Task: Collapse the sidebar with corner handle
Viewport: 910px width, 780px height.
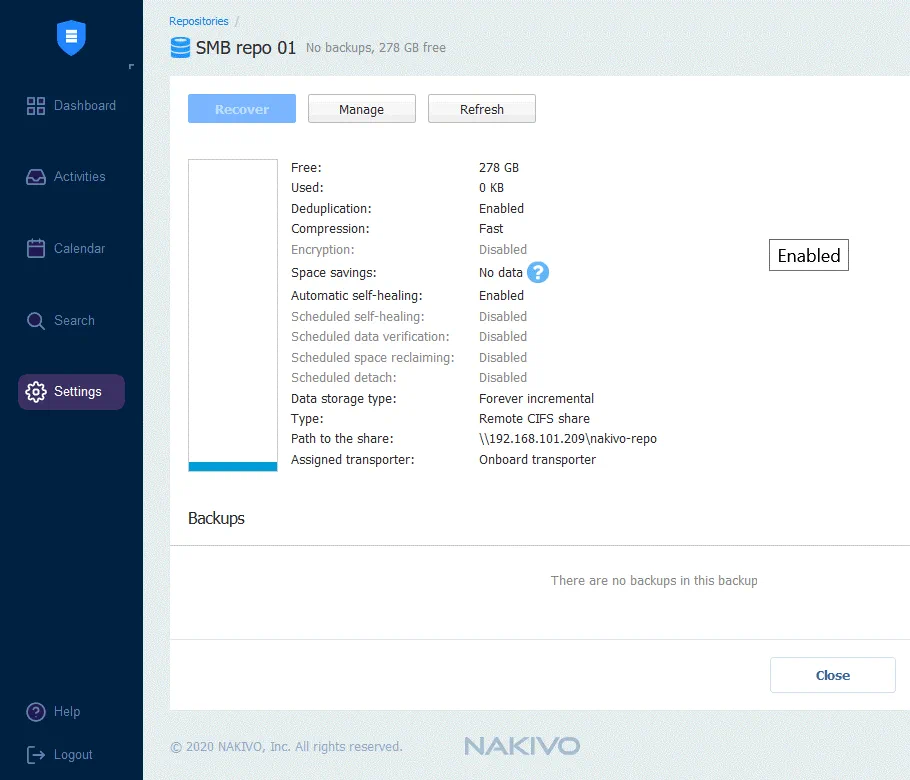Action: [x=131, y=67]
